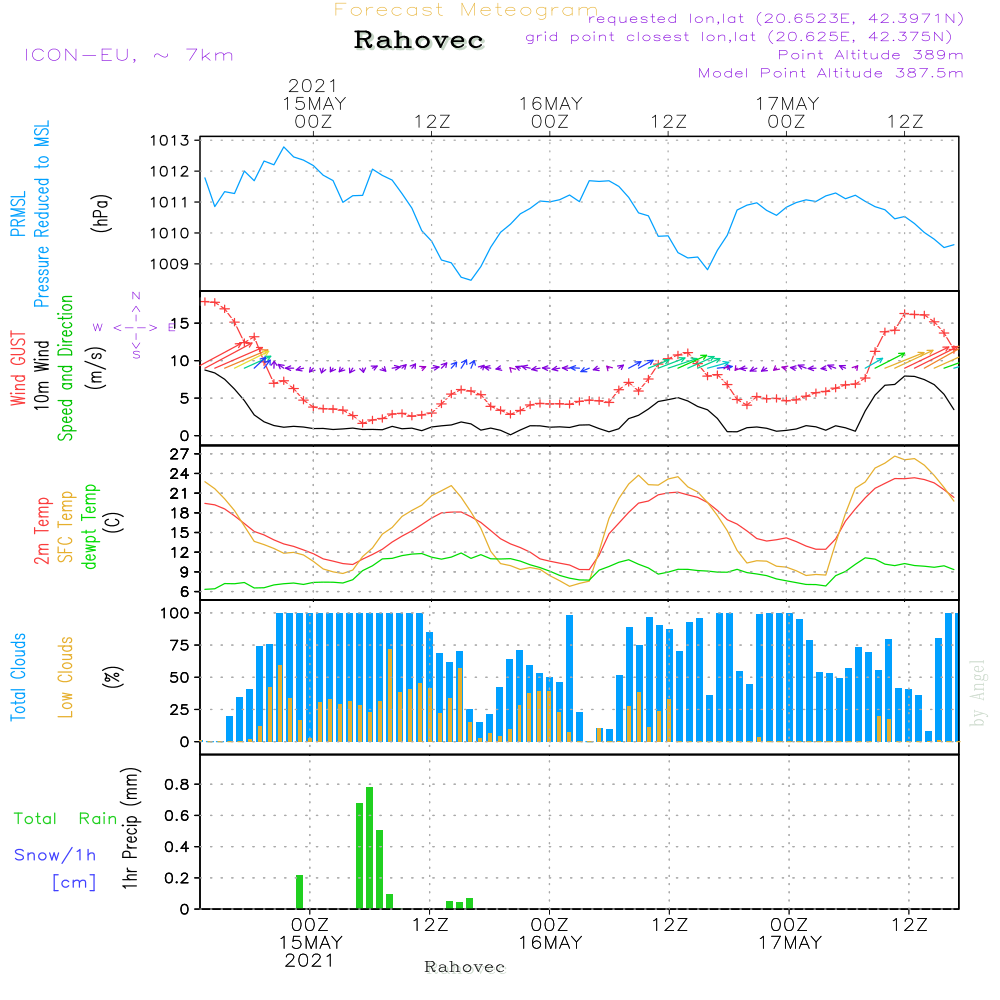
Task: Select the PRMSL axis label
Action: (x=18, y=210)
